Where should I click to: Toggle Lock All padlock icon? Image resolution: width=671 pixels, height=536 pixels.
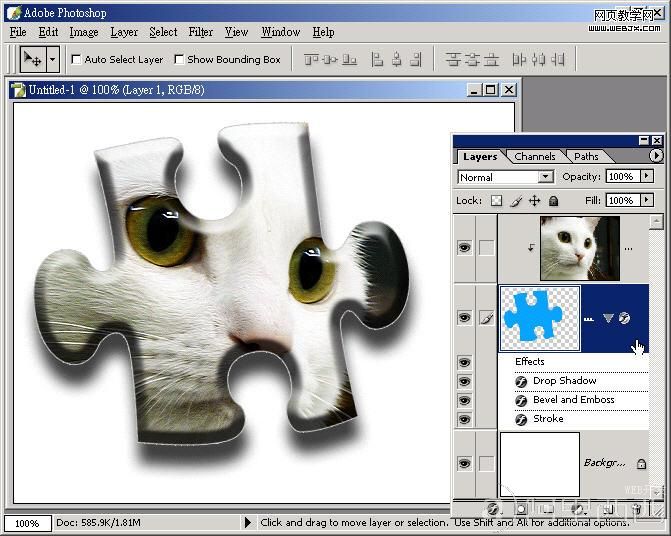pyautogui.click(x=553, y=201)
